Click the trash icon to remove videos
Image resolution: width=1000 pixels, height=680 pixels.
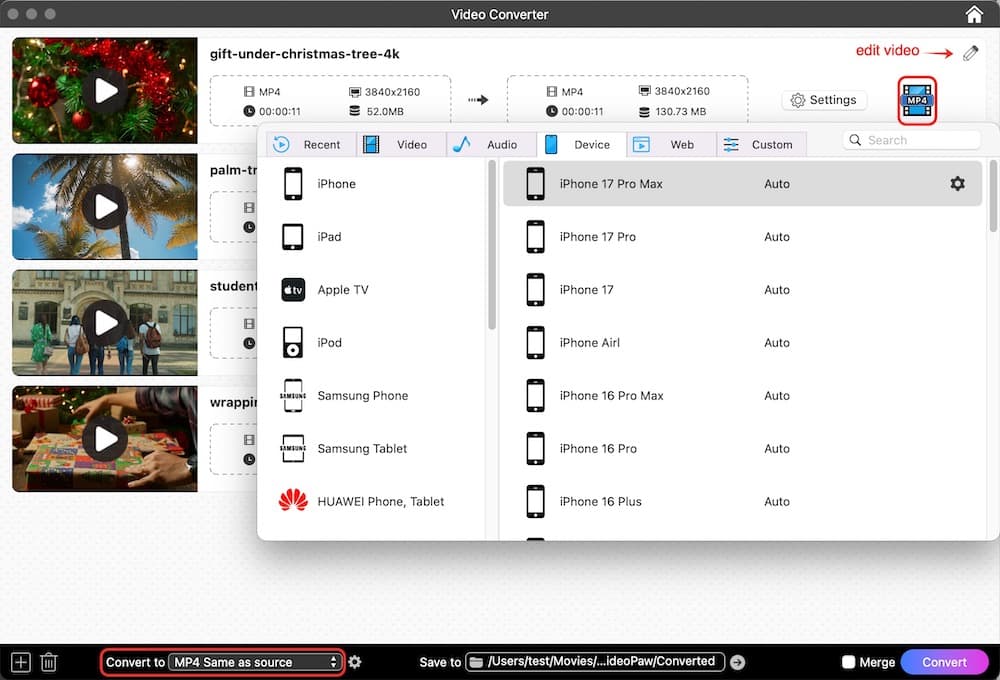[x=48, y=661]
